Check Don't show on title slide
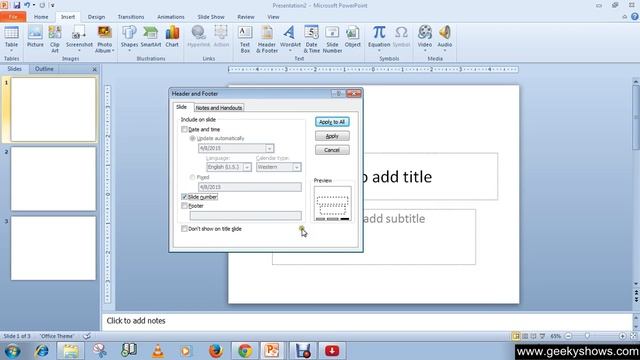 (x=184, y=229)
